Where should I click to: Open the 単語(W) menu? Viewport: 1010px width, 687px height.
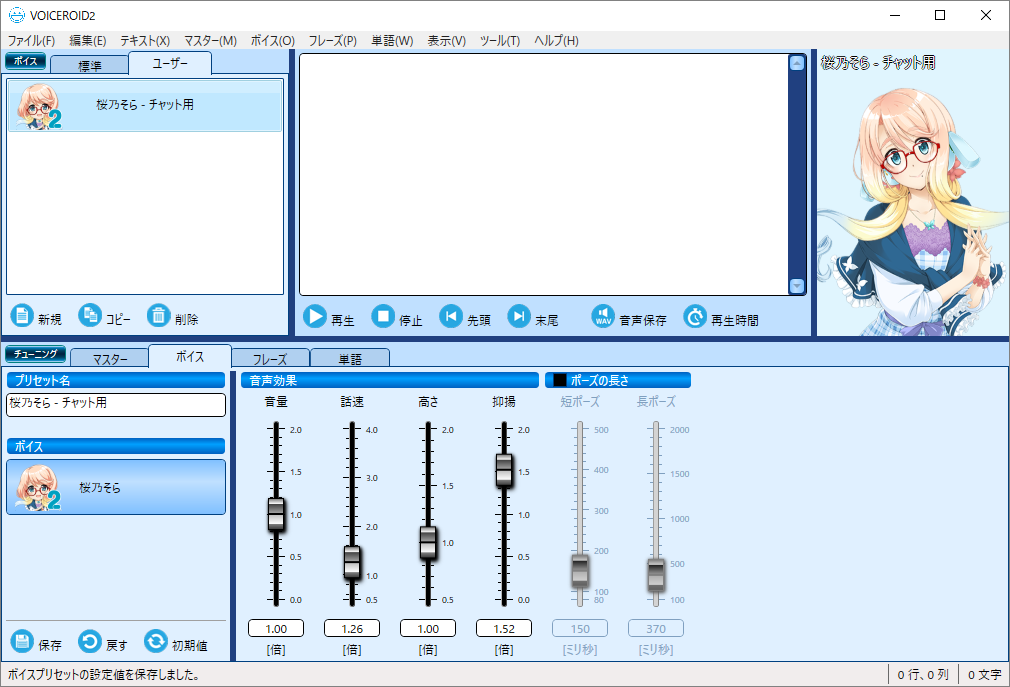click(x=392, y=41)
